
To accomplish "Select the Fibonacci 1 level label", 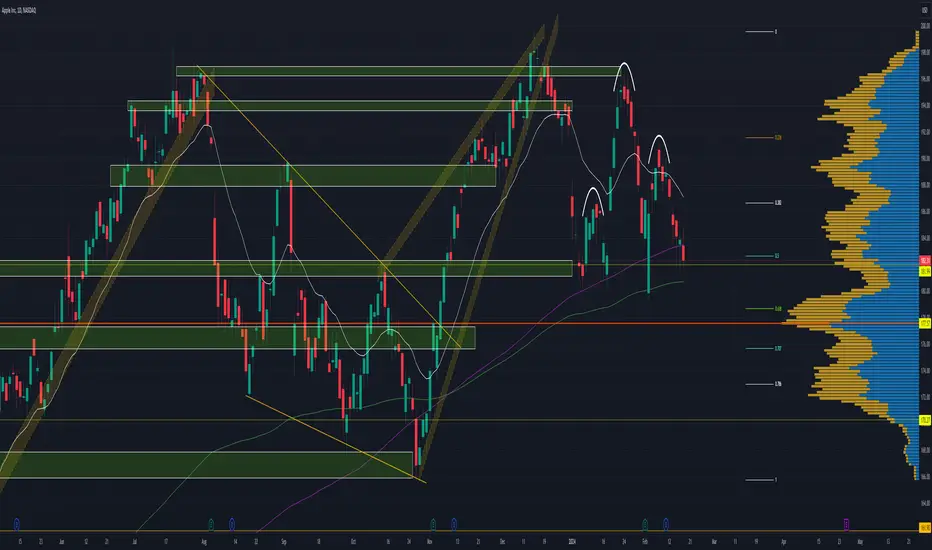I will pos(776,480).
